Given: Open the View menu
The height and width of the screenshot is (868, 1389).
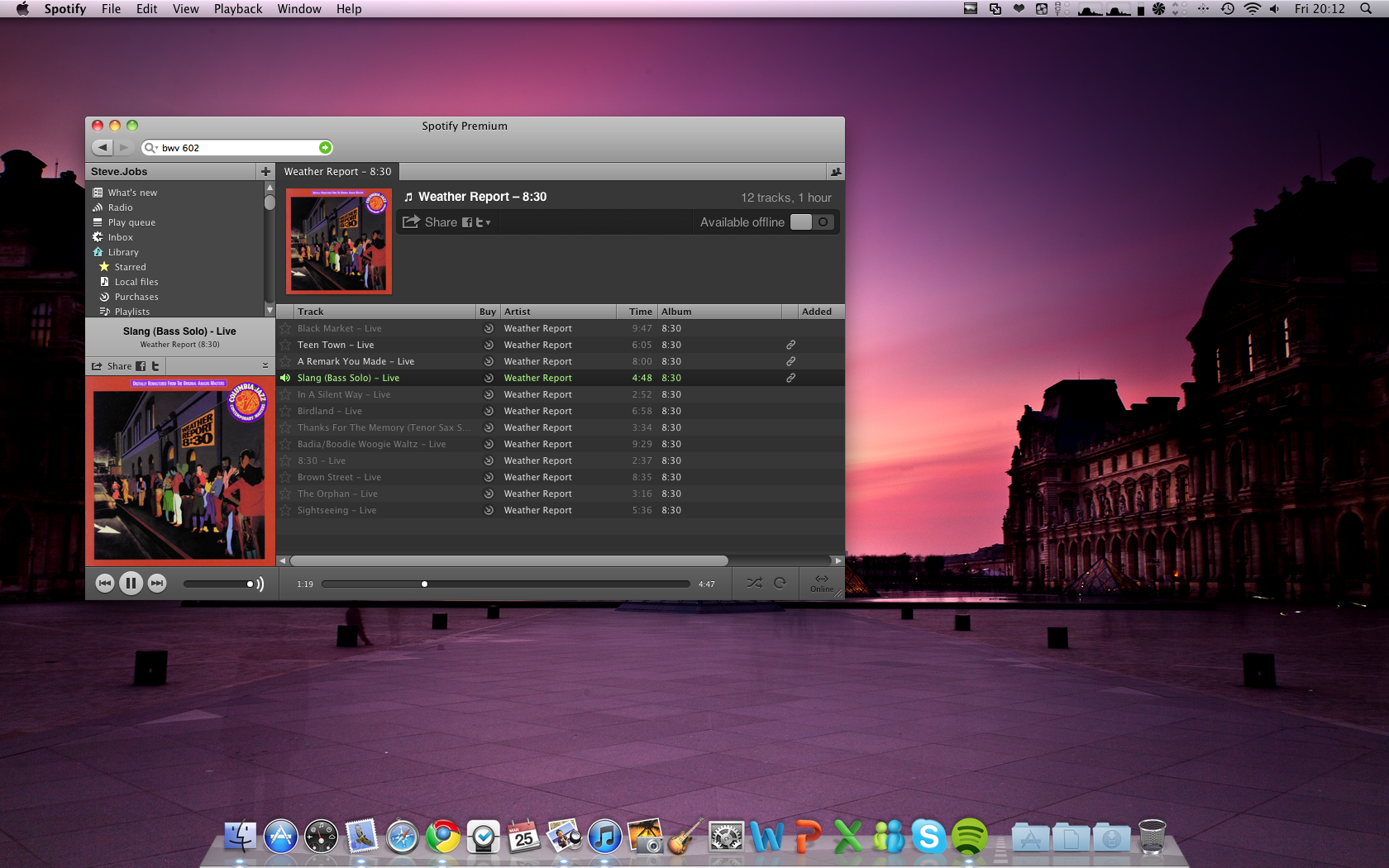Looking at the screenshot, I should click(186, 9).
